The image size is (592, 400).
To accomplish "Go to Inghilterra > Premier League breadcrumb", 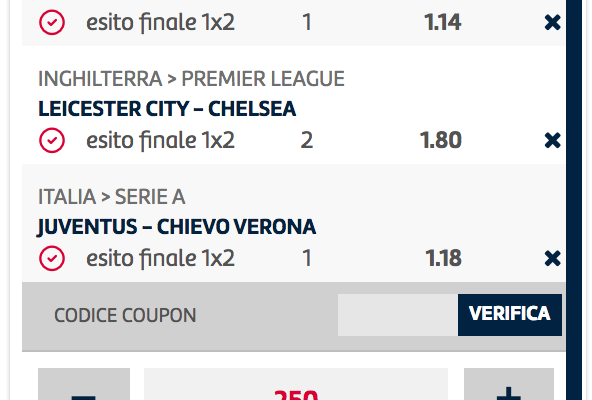I will click(191, 79).
